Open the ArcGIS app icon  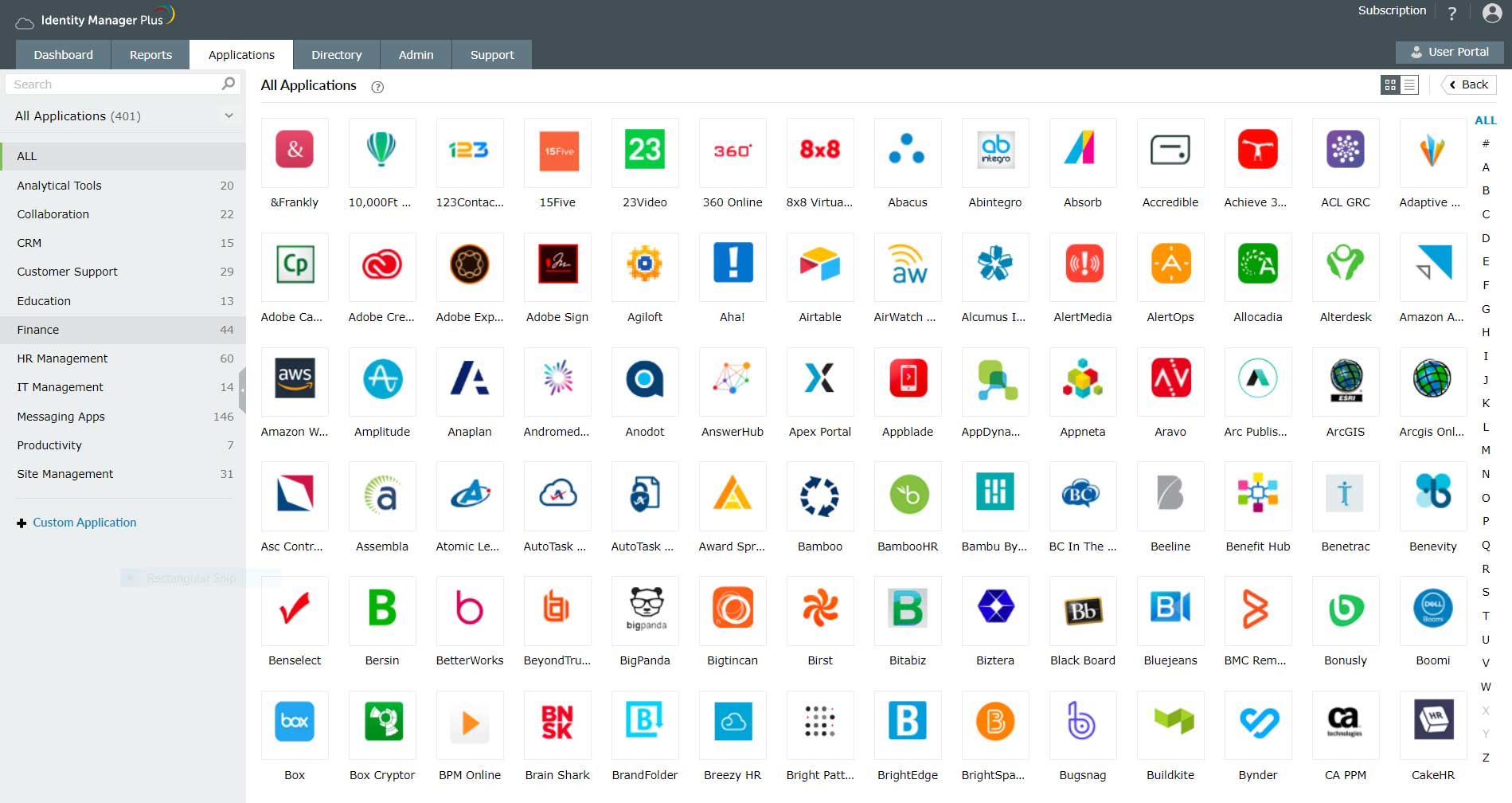(x=1346, y=380)
